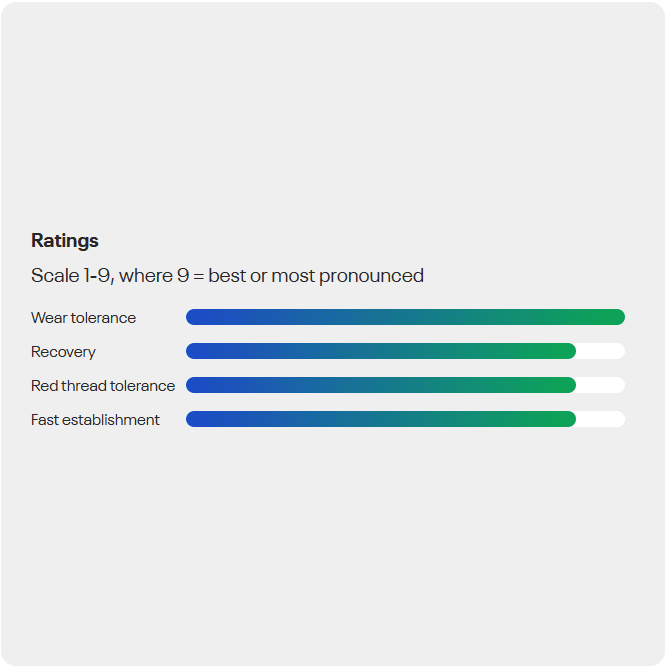The height and width of the screenshot is (667, 666).
Task: Click the blue left start of Wear tolerance bar
Action: (197, 317)
